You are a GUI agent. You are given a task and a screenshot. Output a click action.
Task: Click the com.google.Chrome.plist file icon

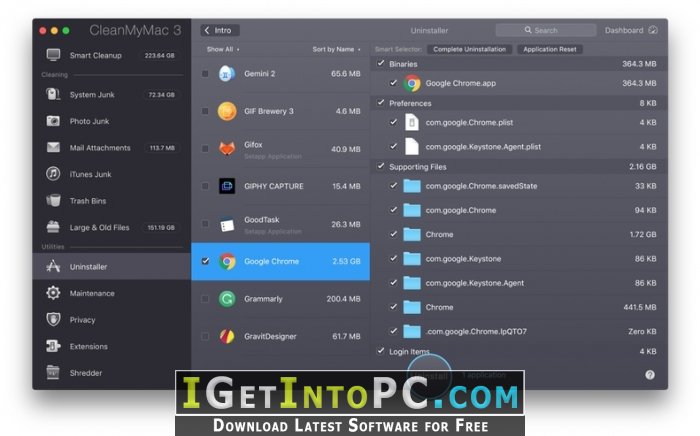point(412,122)
